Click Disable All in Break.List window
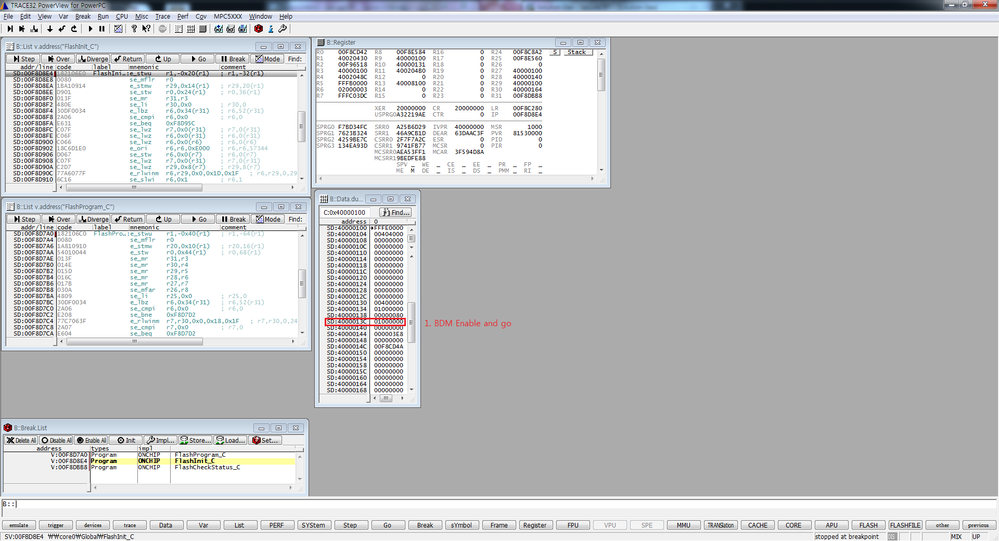This screenshot has width=999, height=541. click(57, 440)
